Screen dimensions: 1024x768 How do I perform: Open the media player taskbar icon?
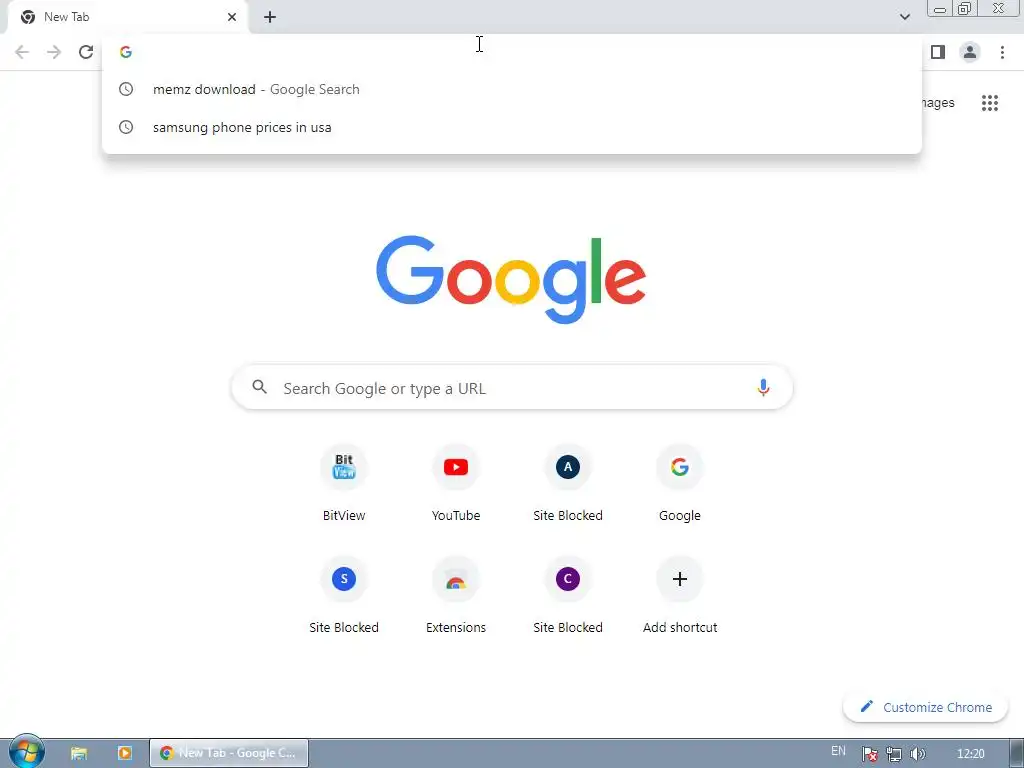click(x=125, y=753)
